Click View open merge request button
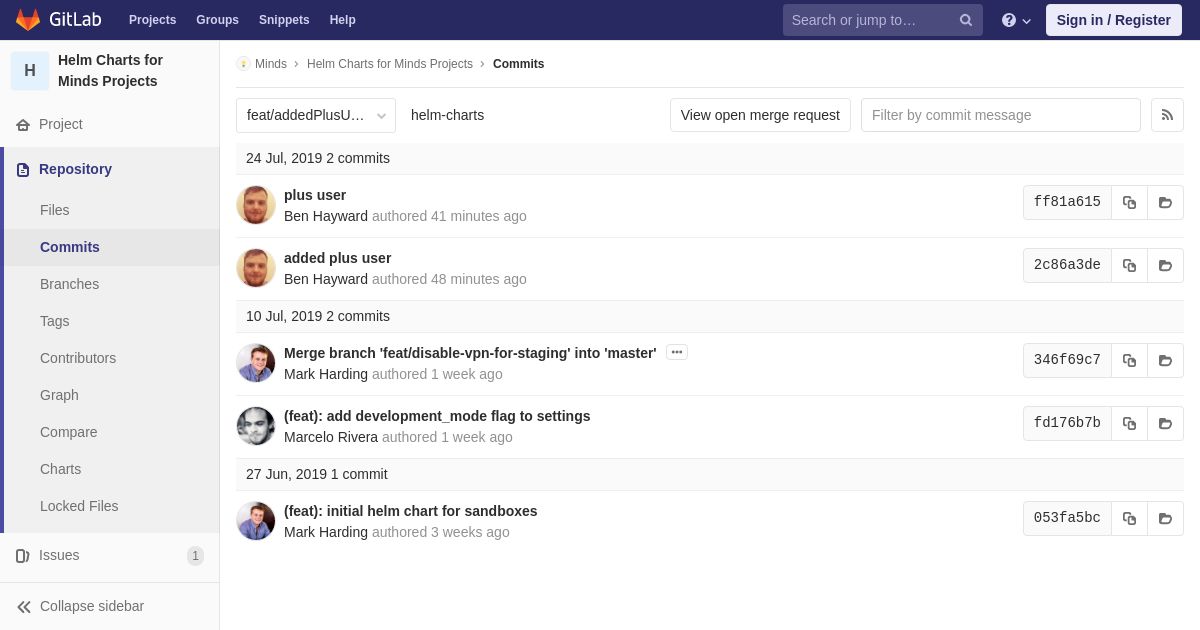 click(760, 115)
